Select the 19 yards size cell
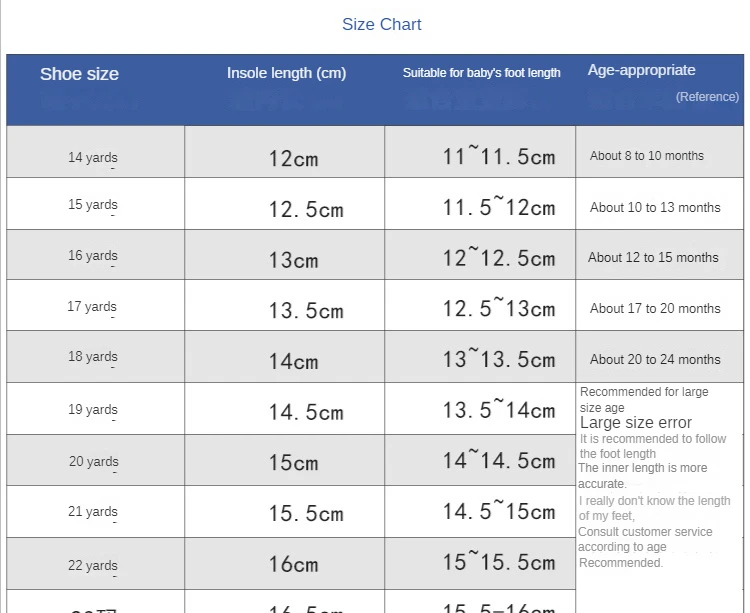 tap(93, 409)
